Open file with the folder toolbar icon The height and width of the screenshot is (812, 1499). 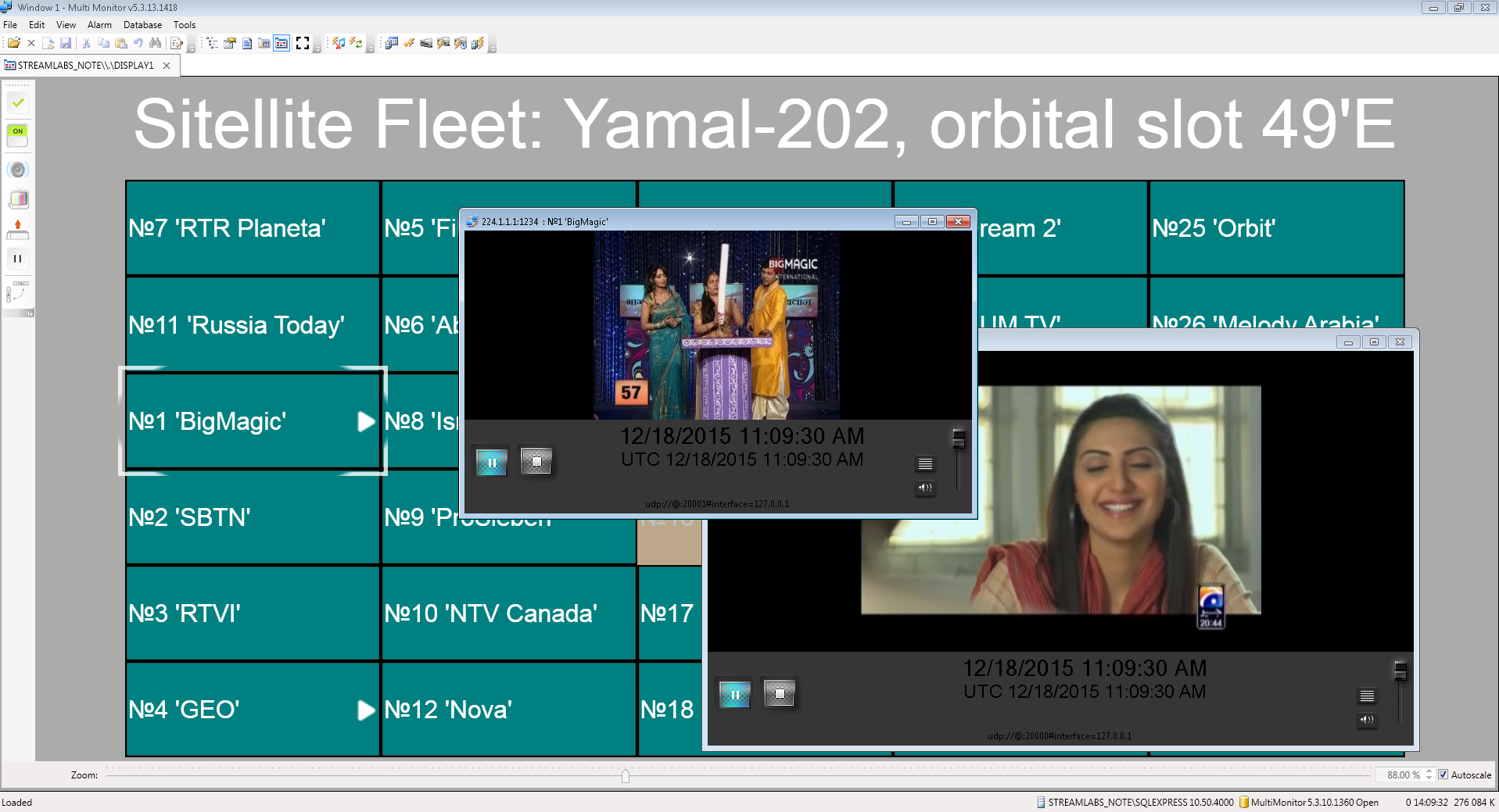point(14,43)
